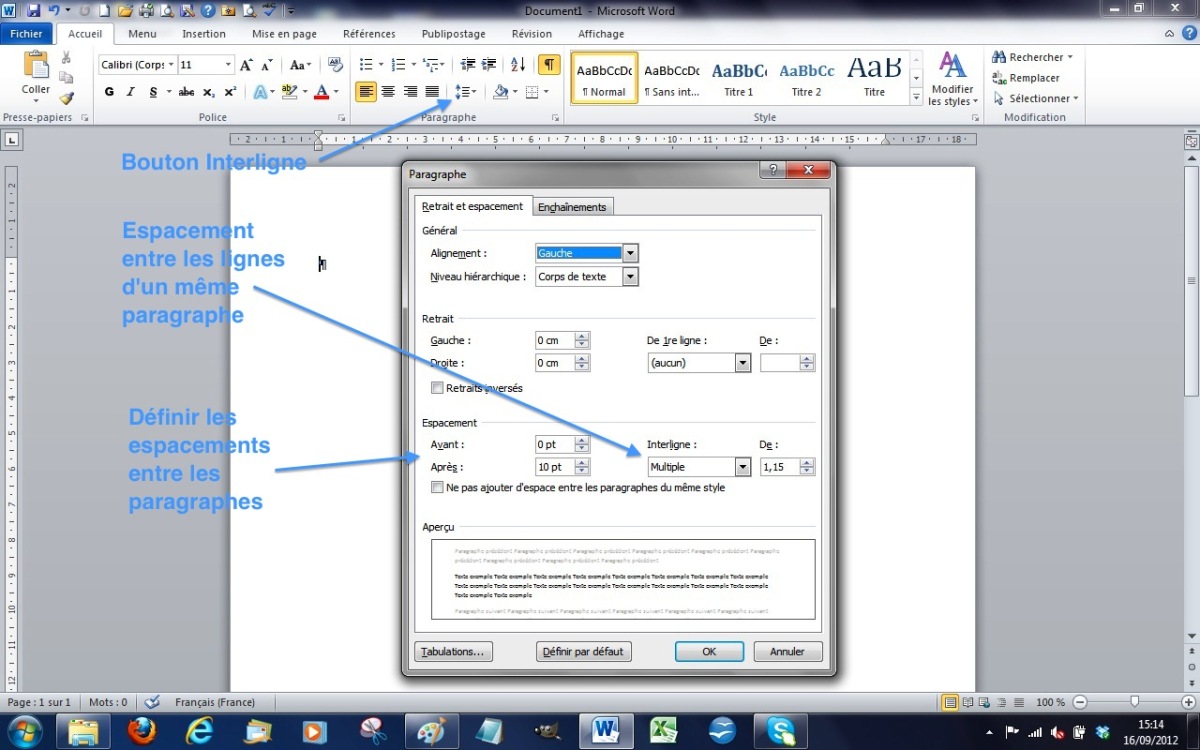Image resolution: width=1200 pixels, height=750 pixels.
Task: Decrease paragraph indent in the ribbon
Action: coord(468,65)
